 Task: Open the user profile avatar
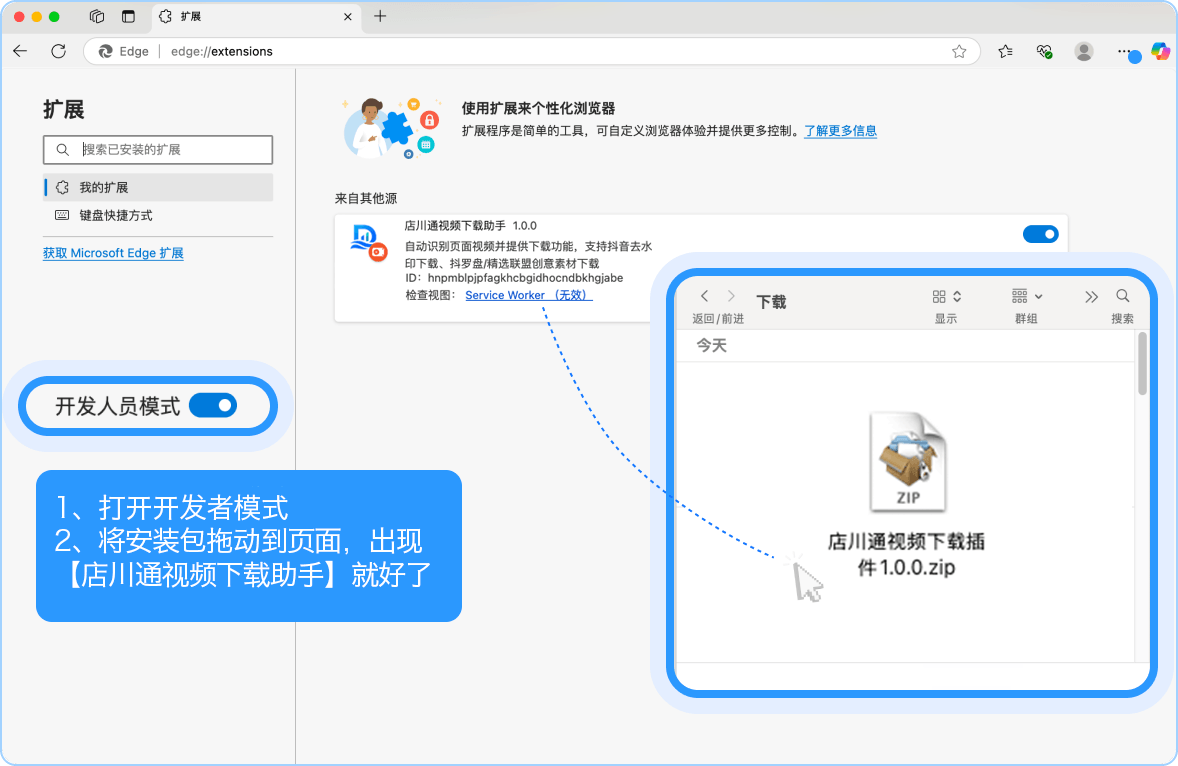tap(1083, 51)
